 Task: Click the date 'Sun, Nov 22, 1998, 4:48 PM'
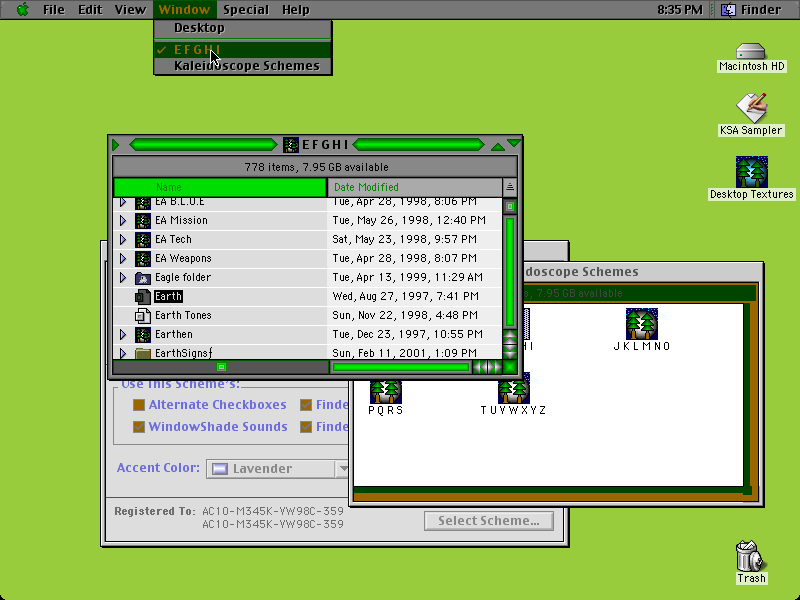click(x=405, y=315)
